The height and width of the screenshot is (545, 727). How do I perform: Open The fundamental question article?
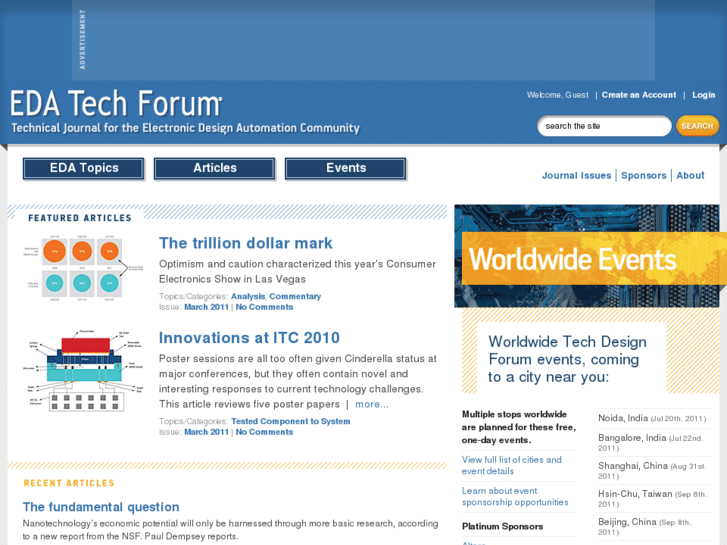(x=101, y=507)
